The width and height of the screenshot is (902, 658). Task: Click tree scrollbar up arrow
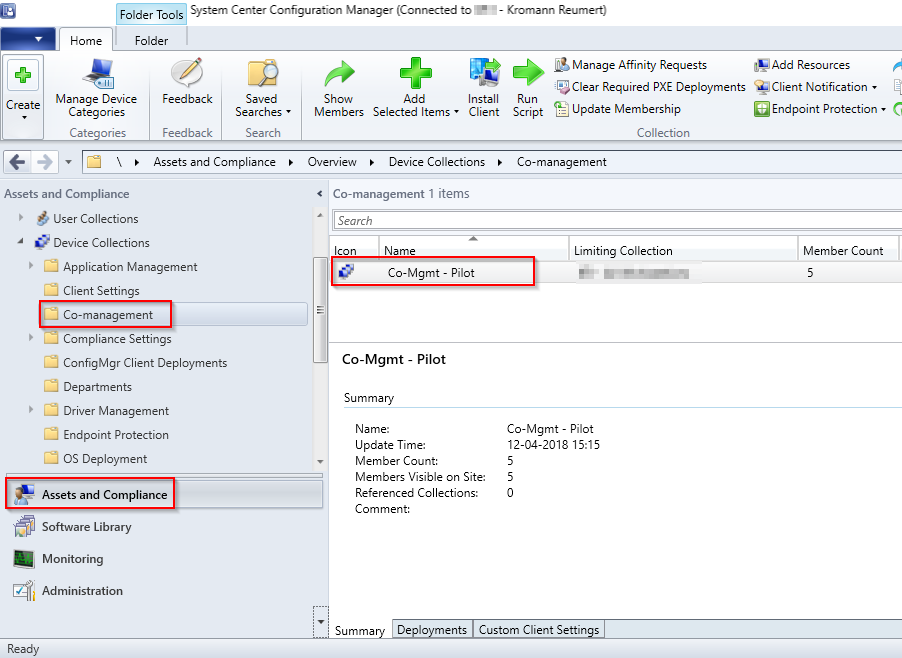coord(320,215)
